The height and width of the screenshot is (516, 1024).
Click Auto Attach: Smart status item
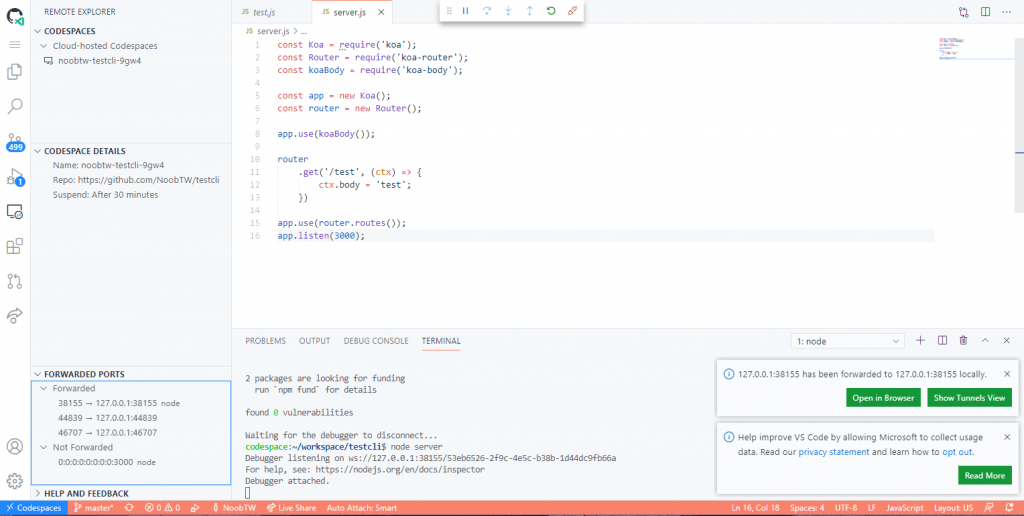click(362, 508)
